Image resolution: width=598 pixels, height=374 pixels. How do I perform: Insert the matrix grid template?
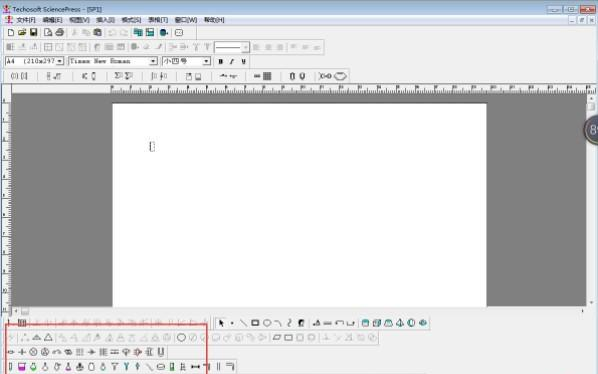pyautogui.click(x=267, y=76)
